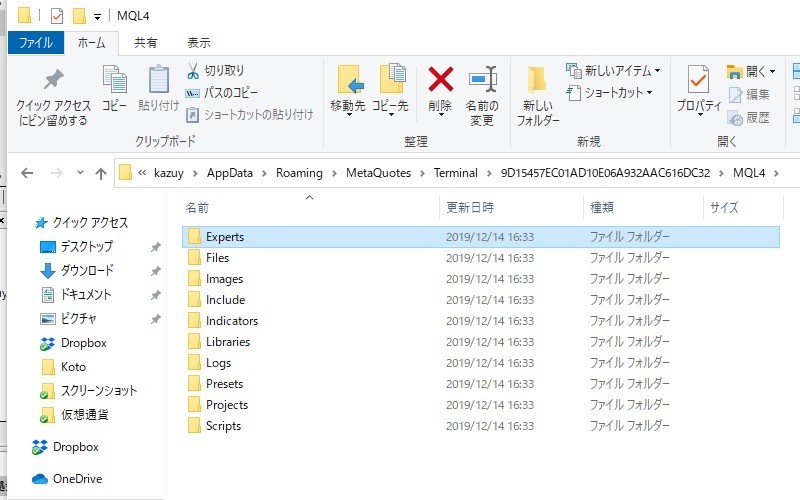Image resolution: width=800 pixels, height=500 pixels.
Task: Click Roaming in address breadcrumb
Action: (x=299, y=173)
